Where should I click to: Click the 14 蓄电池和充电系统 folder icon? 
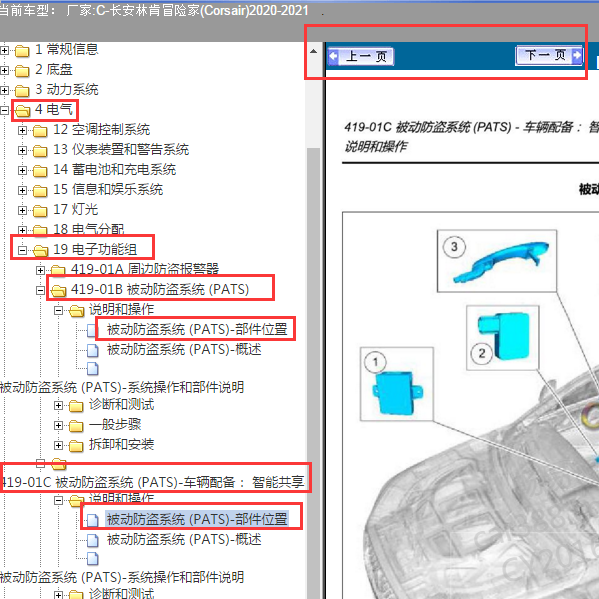(40, 171)
